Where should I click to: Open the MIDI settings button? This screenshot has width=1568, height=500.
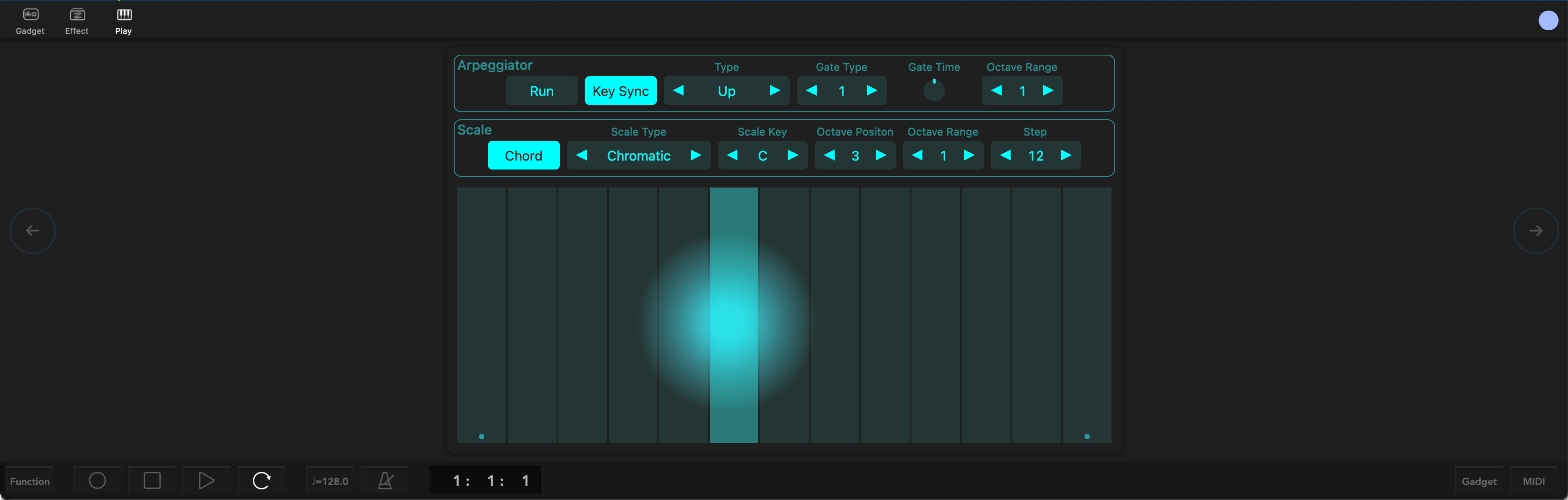coord(1534,481)
